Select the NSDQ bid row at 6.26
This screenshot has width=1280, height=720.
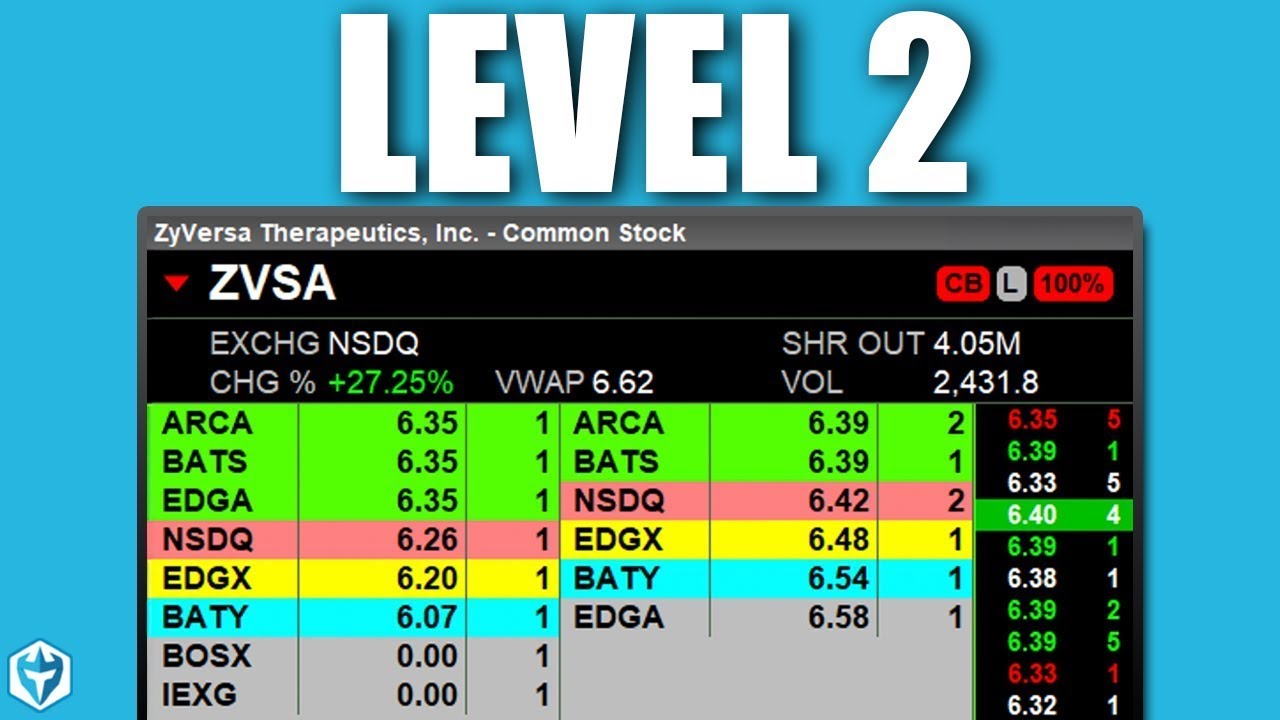pos(353,540)
